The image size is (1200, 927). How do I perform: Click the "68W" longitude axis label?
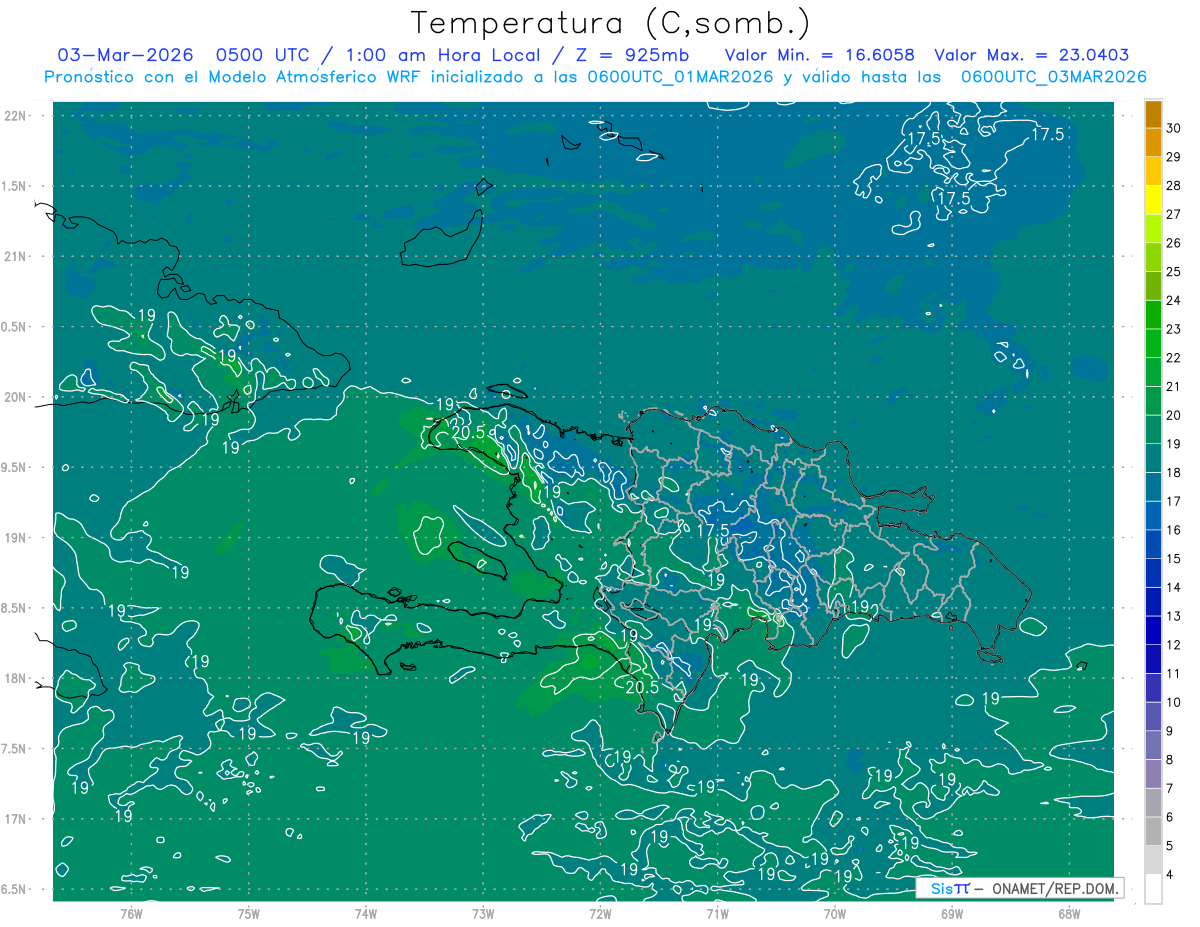(x=1069, y=913)
